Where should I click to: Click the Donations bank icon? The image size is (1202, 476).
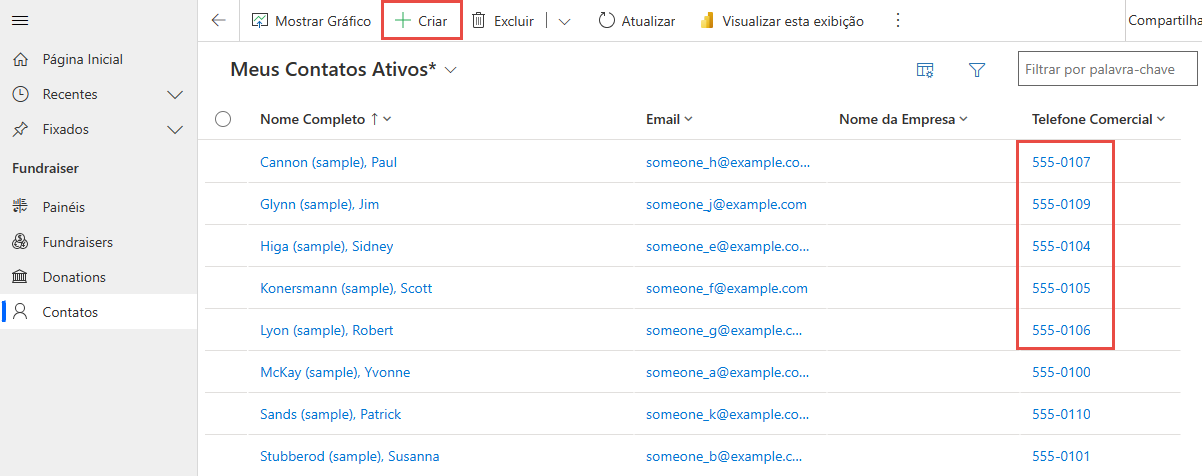20,277
